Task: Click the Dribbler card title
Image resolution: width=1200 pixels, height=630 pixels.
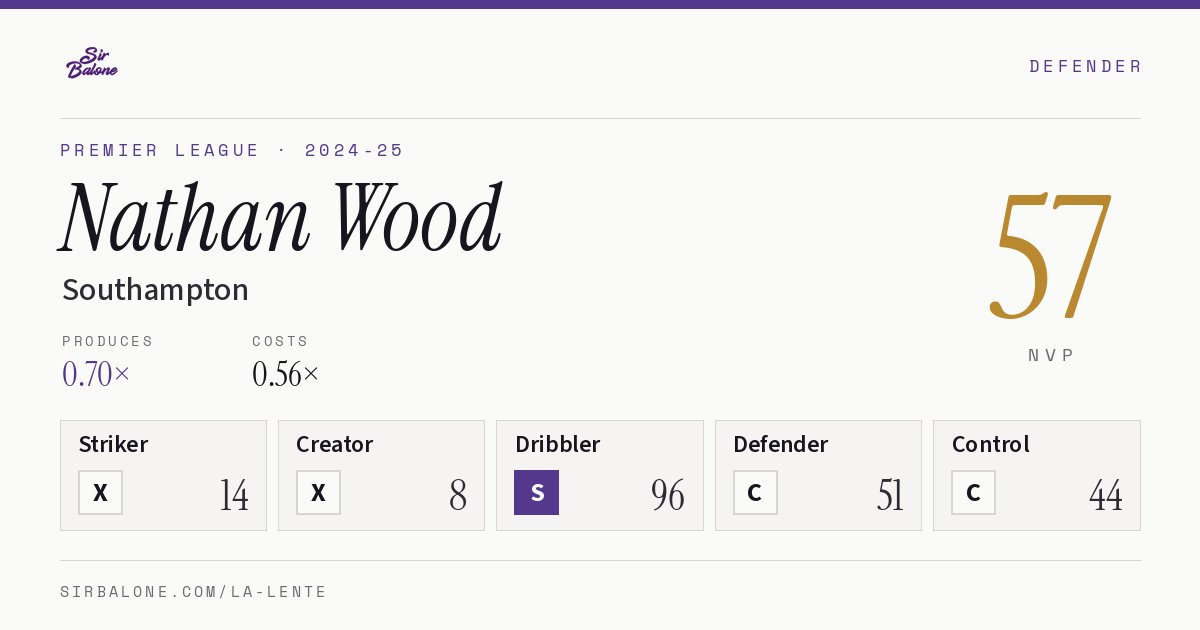Action: click(557, 444)
